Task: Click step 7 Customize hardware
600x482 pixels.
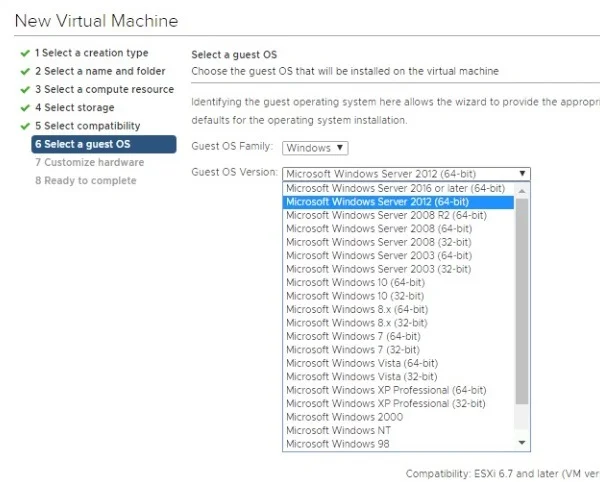Action: pos(90,162)
